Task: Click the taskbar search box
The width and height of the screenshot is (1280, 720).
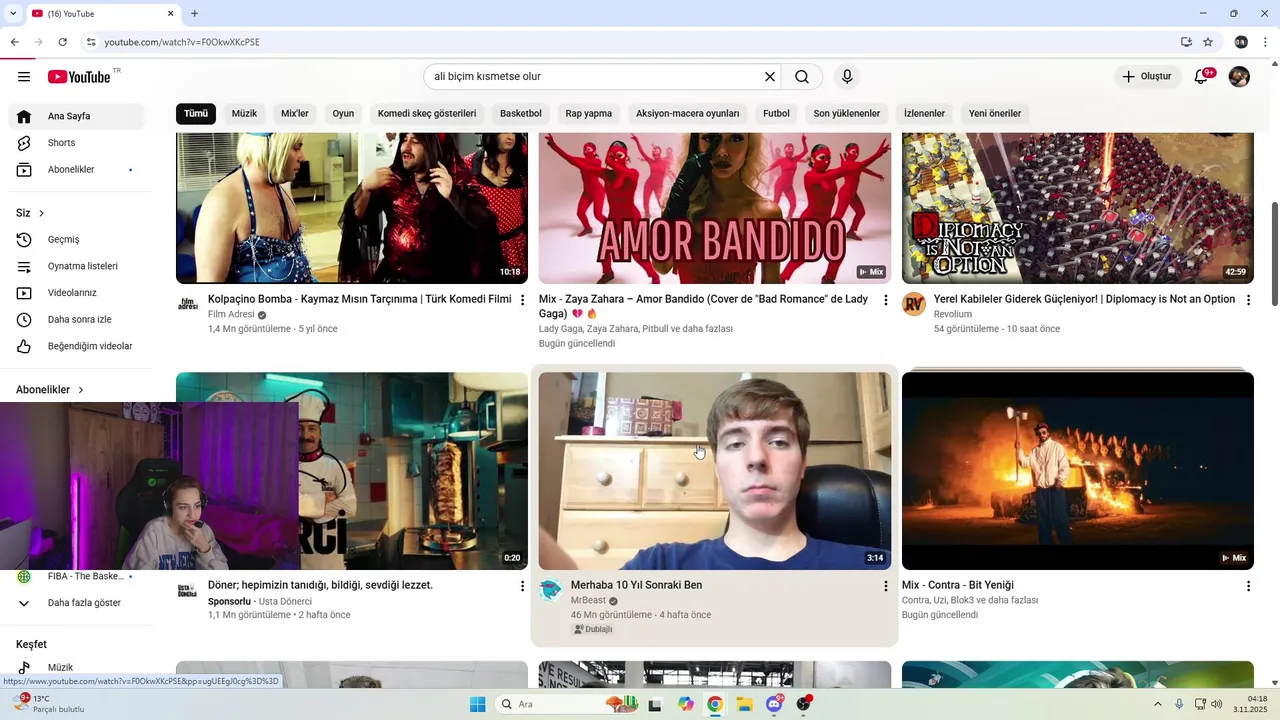Action: (x=566, y=704)
